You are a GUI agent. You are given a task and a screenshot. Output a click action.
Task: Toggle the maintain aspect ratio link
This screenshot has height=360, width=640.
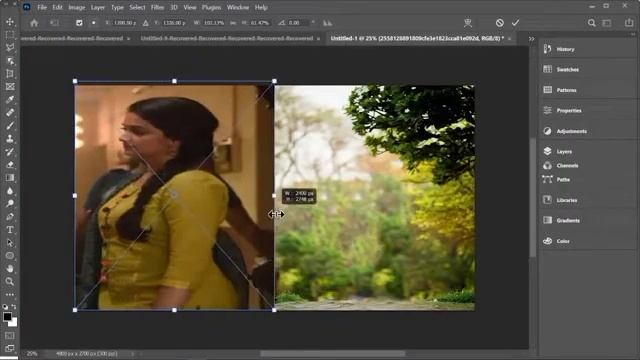pos(233,23)
